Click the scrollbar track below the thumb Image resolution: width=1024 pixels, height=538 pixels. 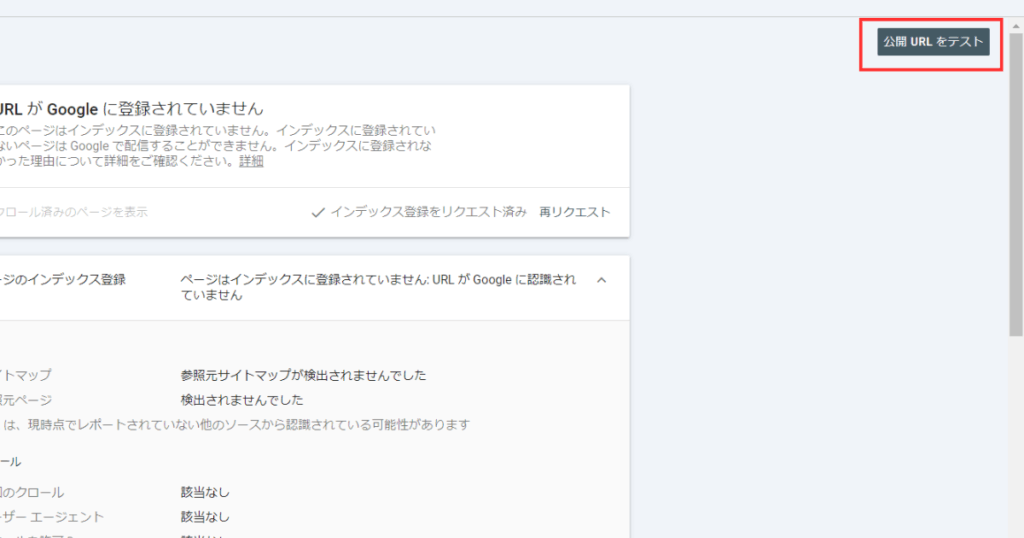pos(1015,440)
